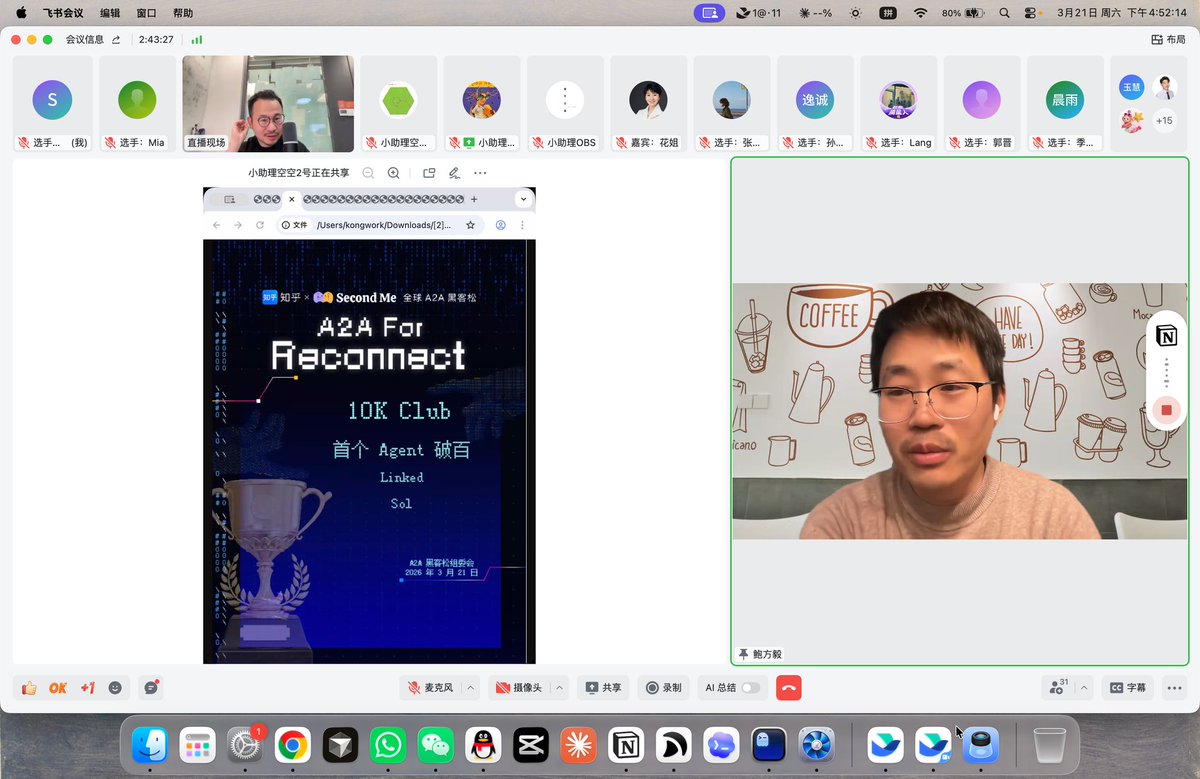
Task: Click the share meeting link icon
Action: point(116,40)
